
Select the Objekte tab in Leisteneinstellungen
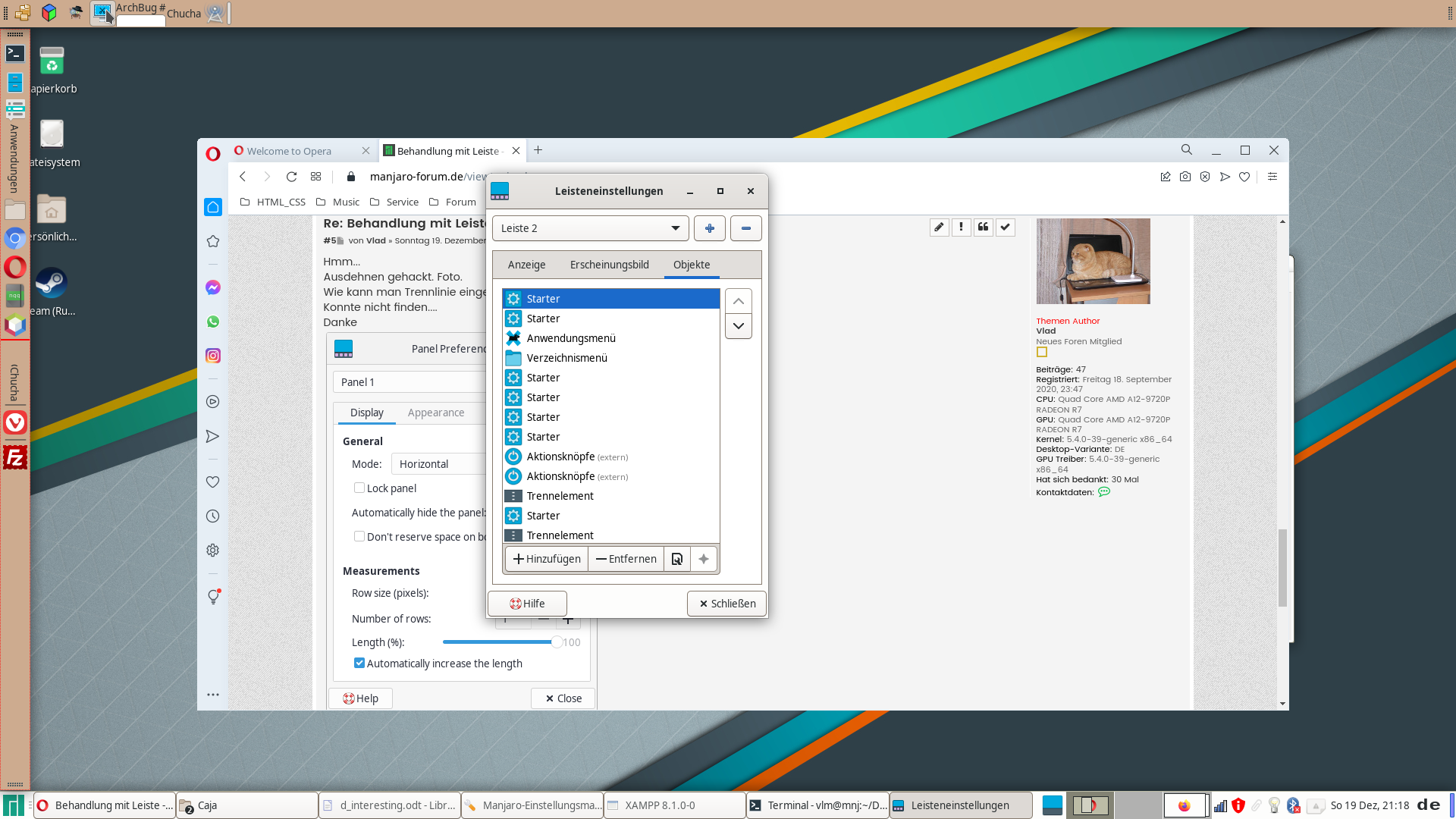pos(691,264)
